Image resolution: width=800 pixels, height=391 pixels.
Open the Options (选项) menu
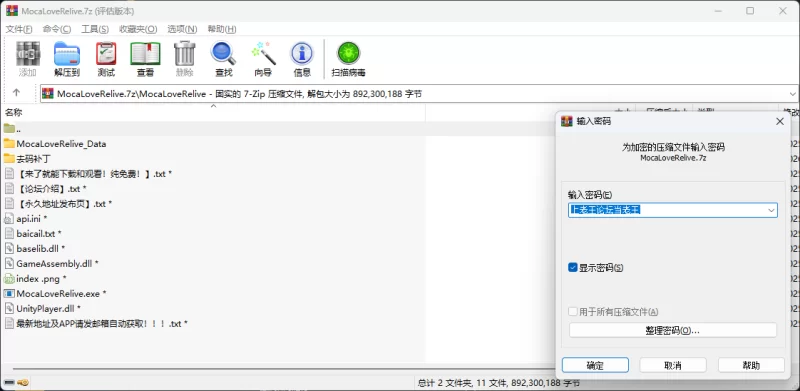(183, 29)
